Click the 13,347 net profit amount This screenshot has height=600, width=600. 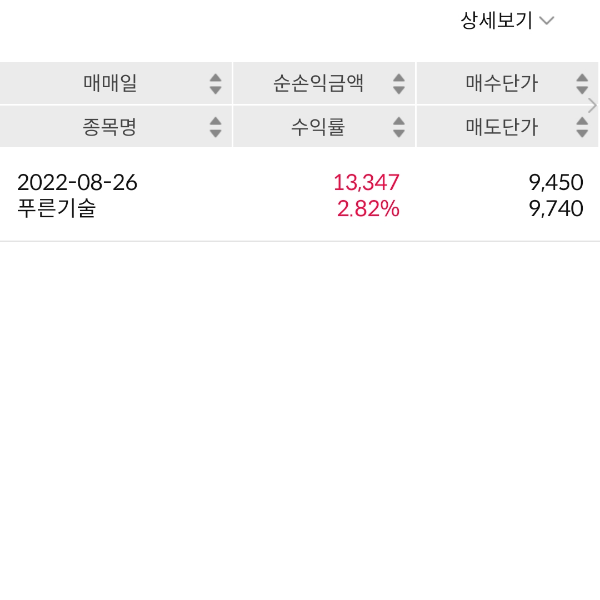[366, 183]
